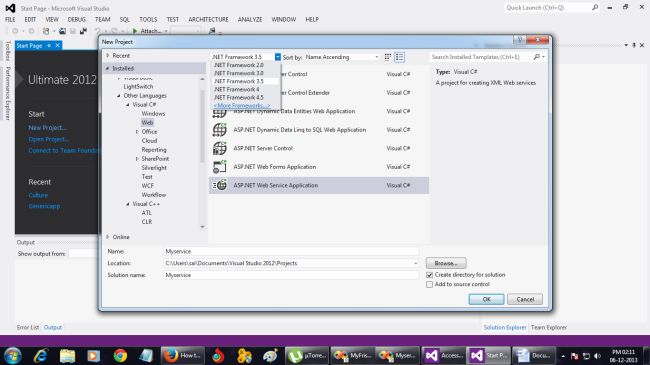Screen dimensions: 650x365
Task: Click ASP.NET Dynamic Data Linq to SQL icon
Action: click(219, 130)
